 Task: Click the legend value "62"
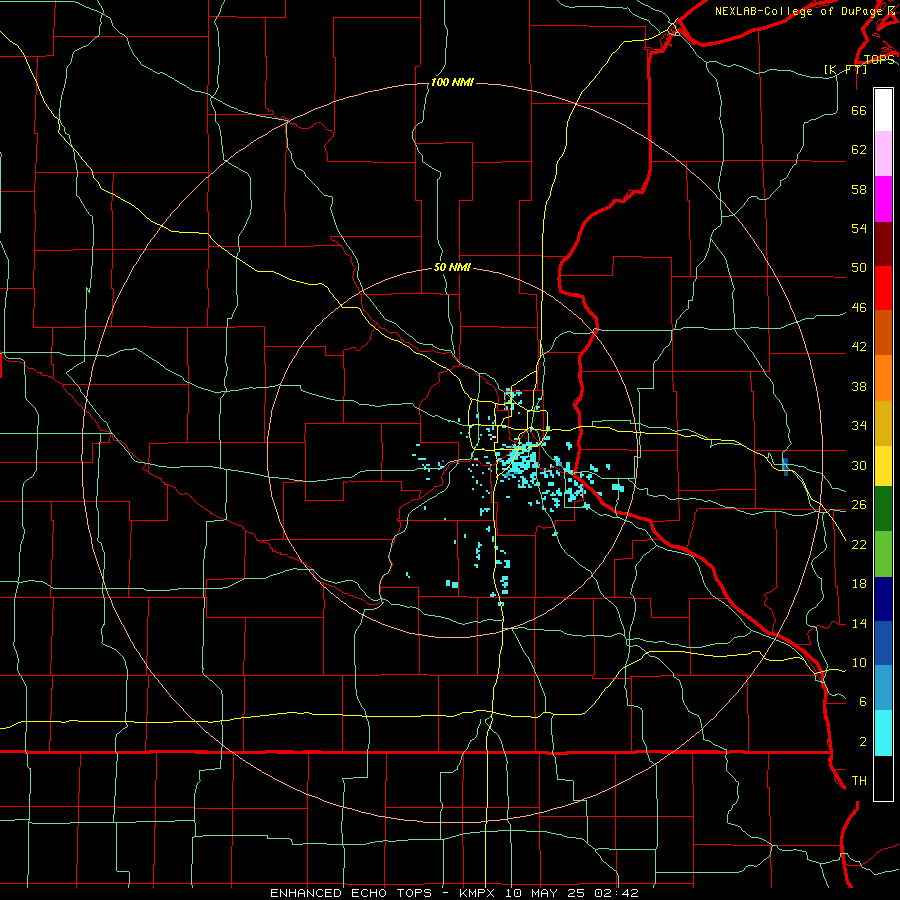point(859,149)
